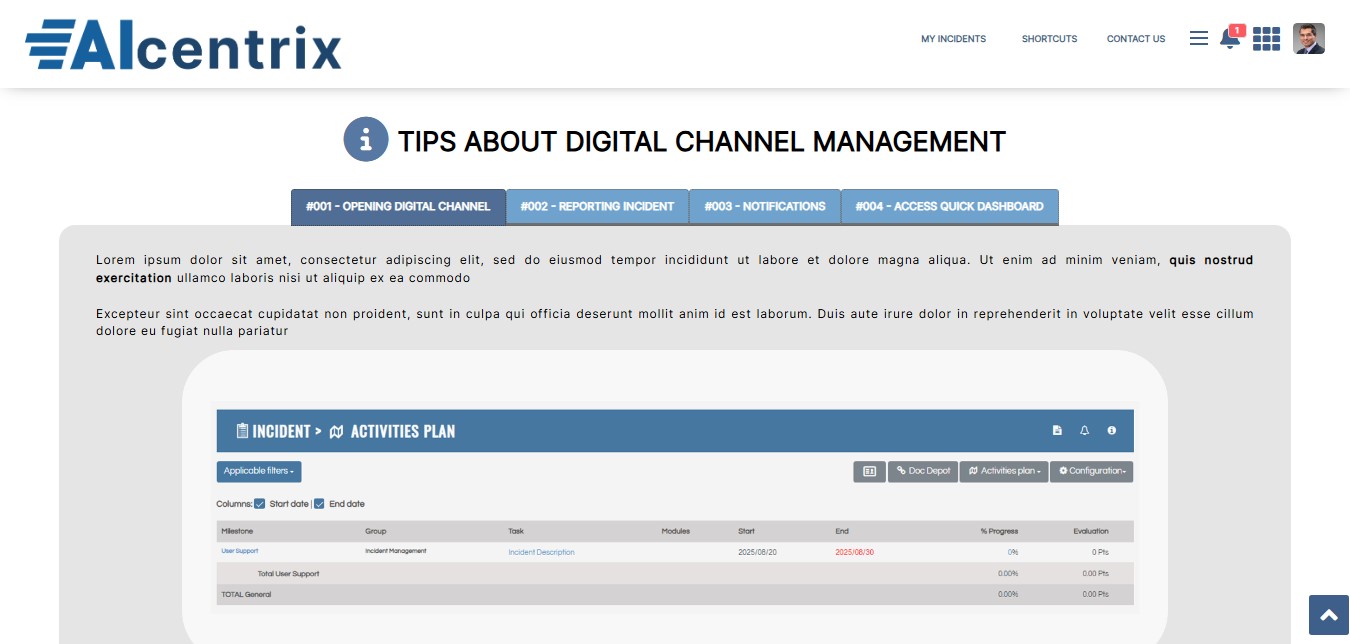Viewport: 1350px width, 644px height.
Task: Go to My Incidents
Action: click(953, 39)
